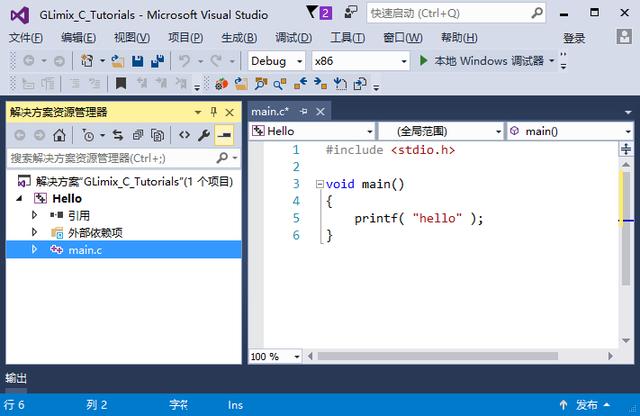Click the 发布 publish button
Viewport: 640px width, 416px height.
[586, 405]
